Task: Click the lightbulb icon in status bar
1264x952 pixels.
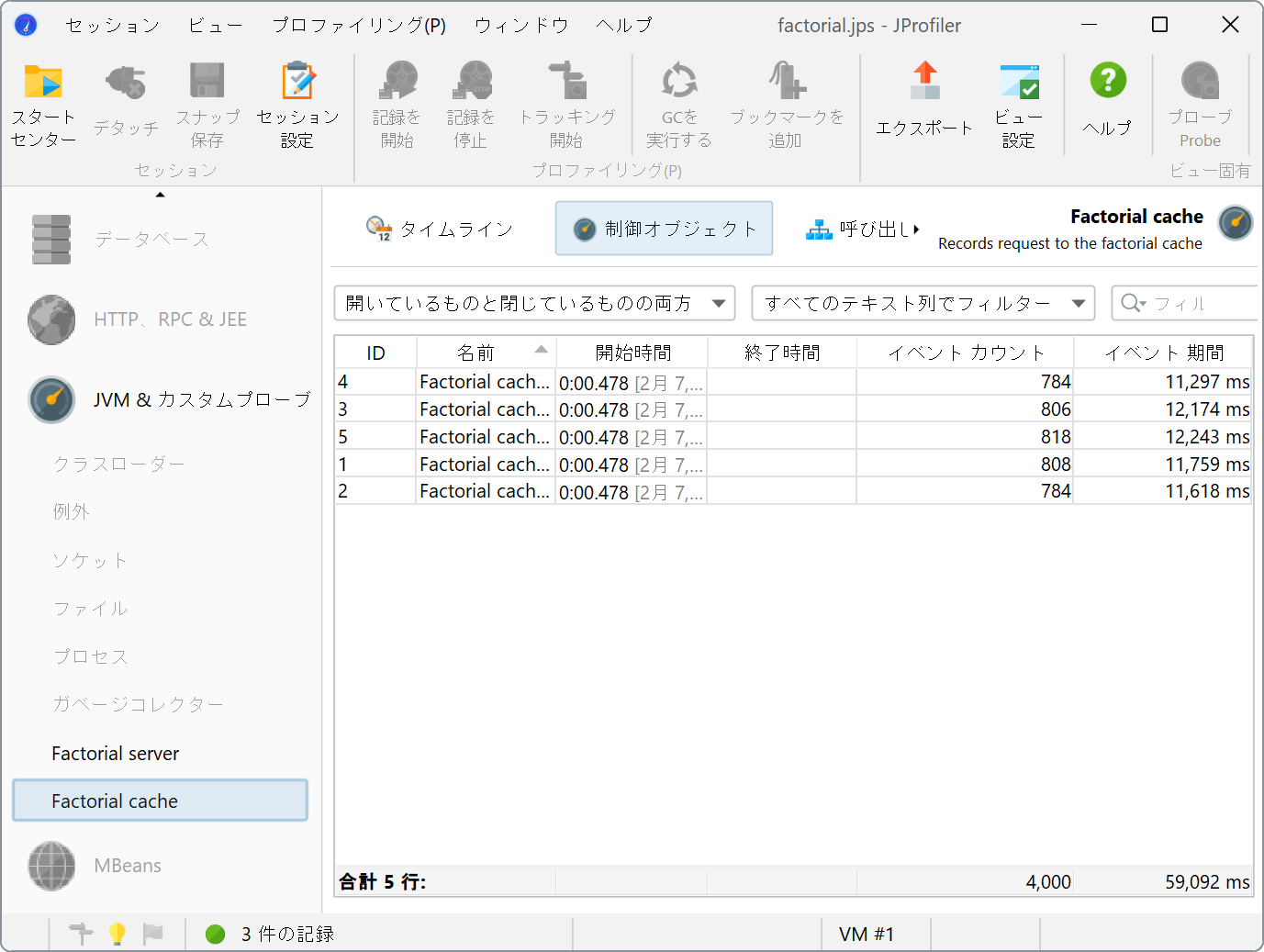Action: (117, 934)
